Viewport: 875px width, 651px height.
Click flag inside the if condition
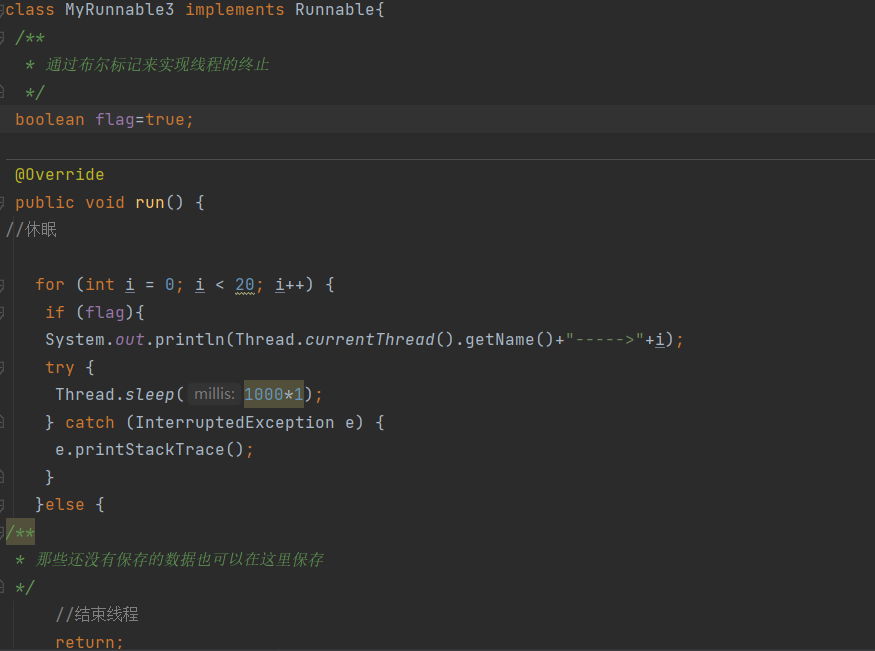coord(105,312)
